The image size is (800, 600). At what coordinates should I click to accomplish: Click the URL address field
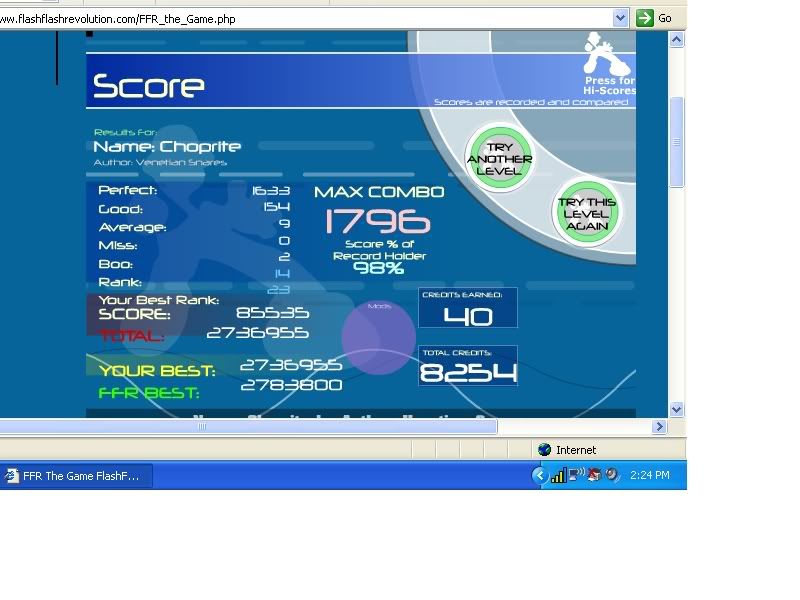[300, 18]
